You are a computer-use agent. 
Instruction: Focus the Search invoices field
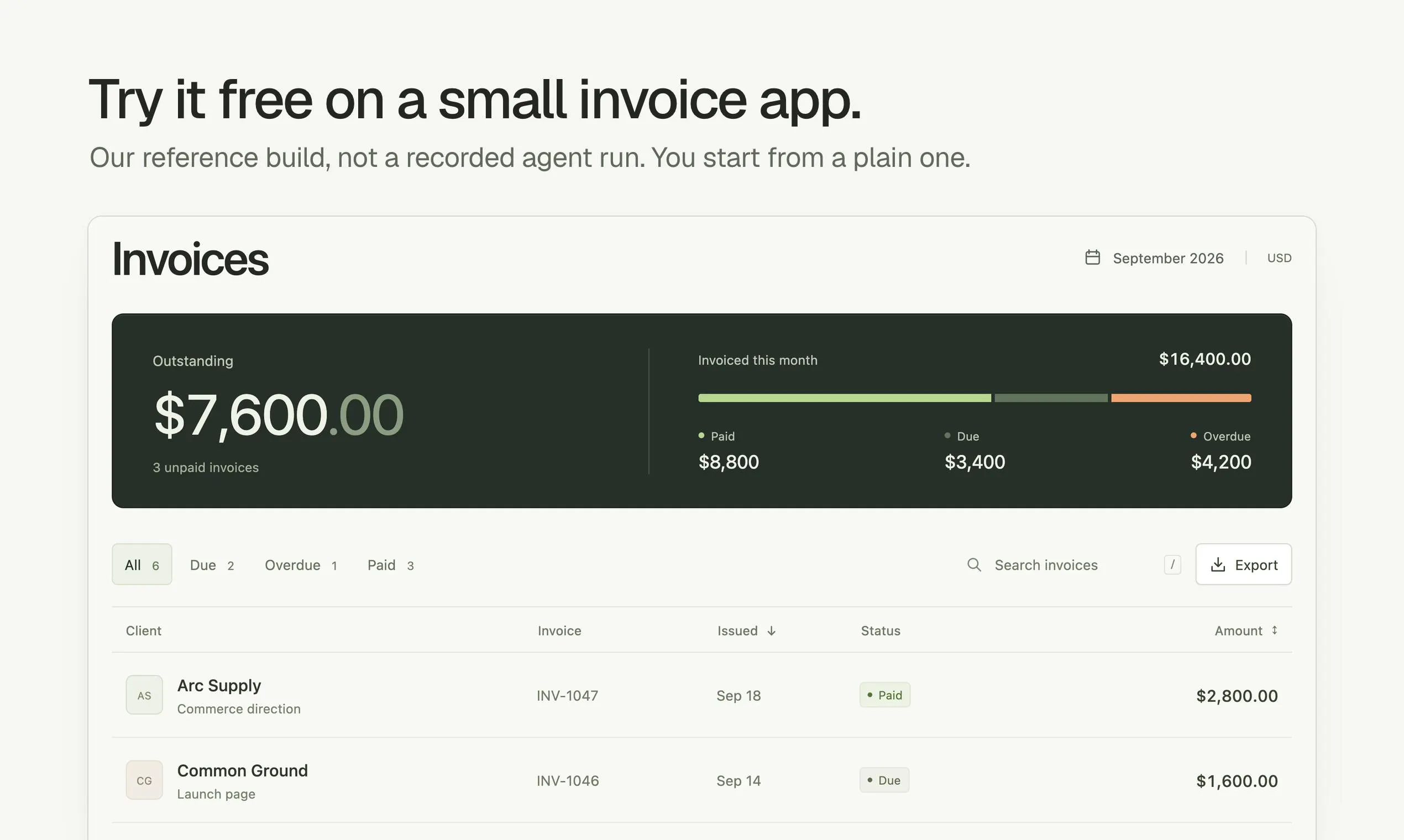[x=1073, y=564]
